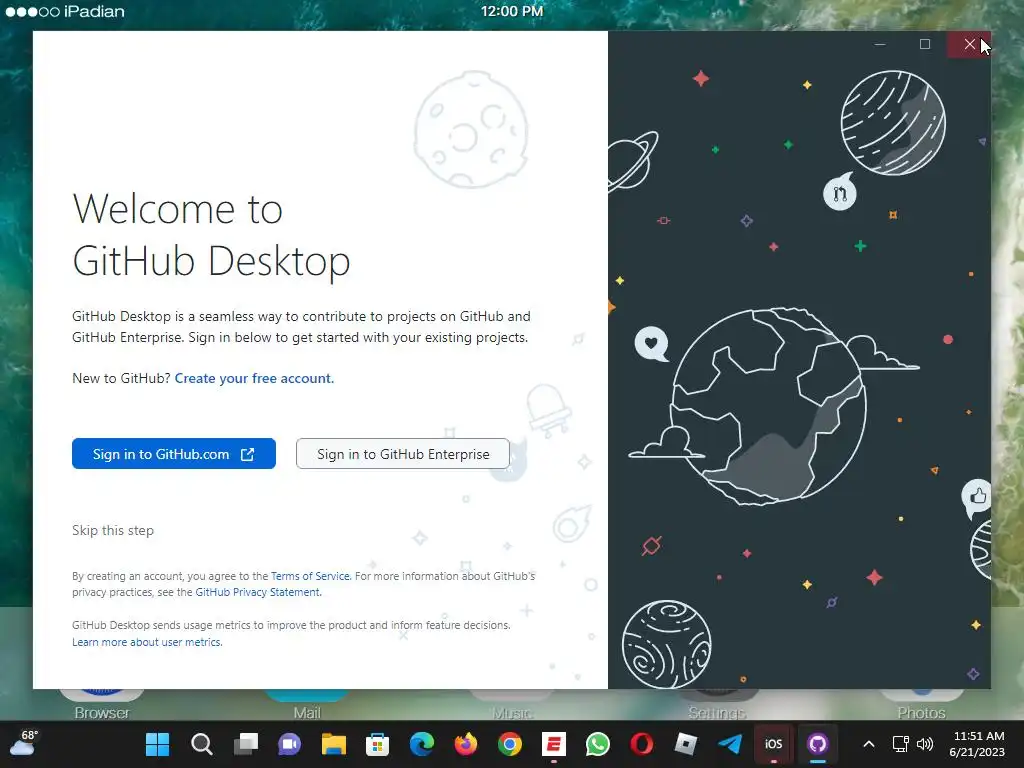The image size is (1024, 768).
Task: Open Microsoft Store from taskbar
Action: [x=377, y=744]
